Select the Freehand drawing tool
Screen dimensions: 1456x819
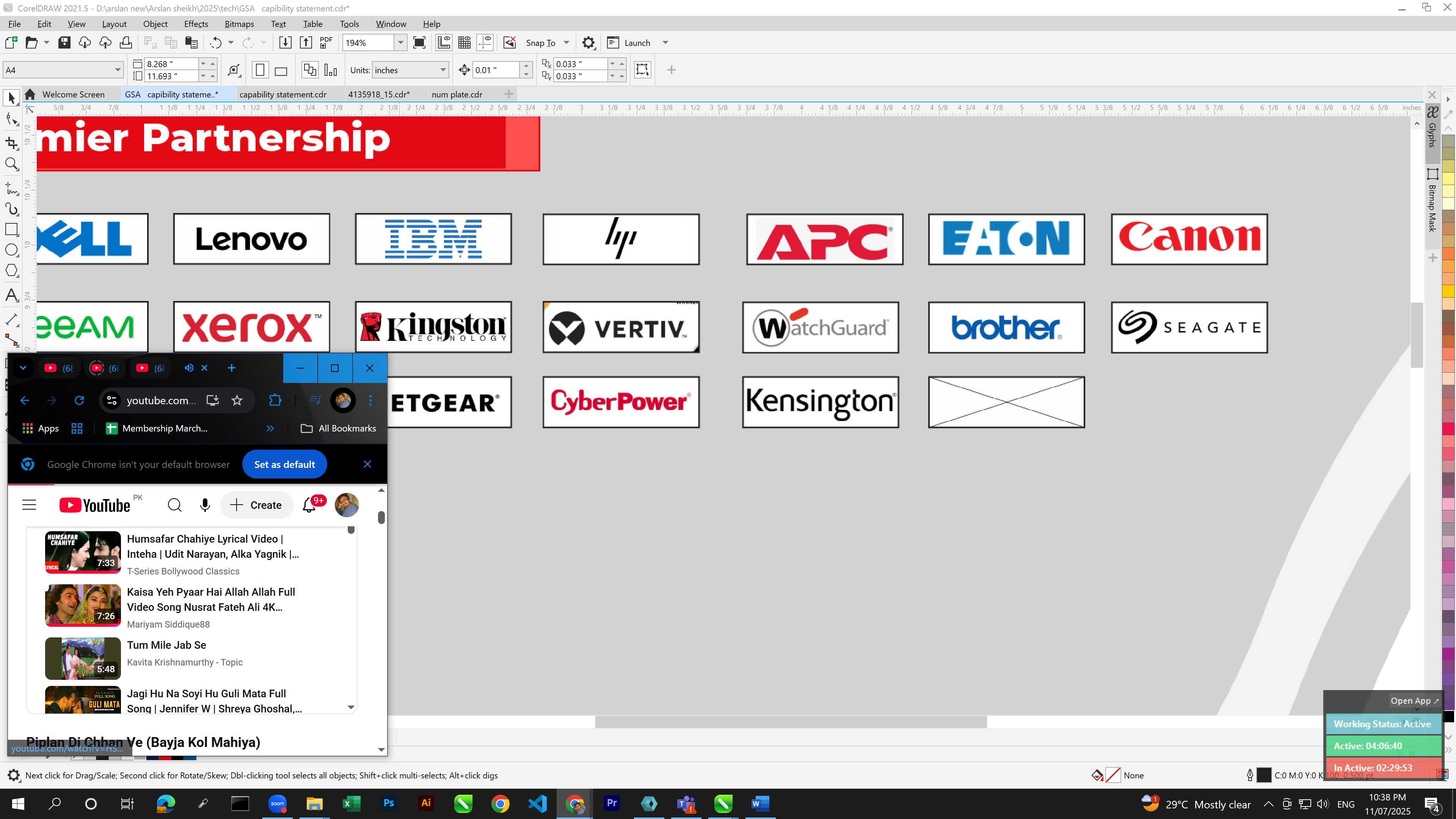coord(11,188)
